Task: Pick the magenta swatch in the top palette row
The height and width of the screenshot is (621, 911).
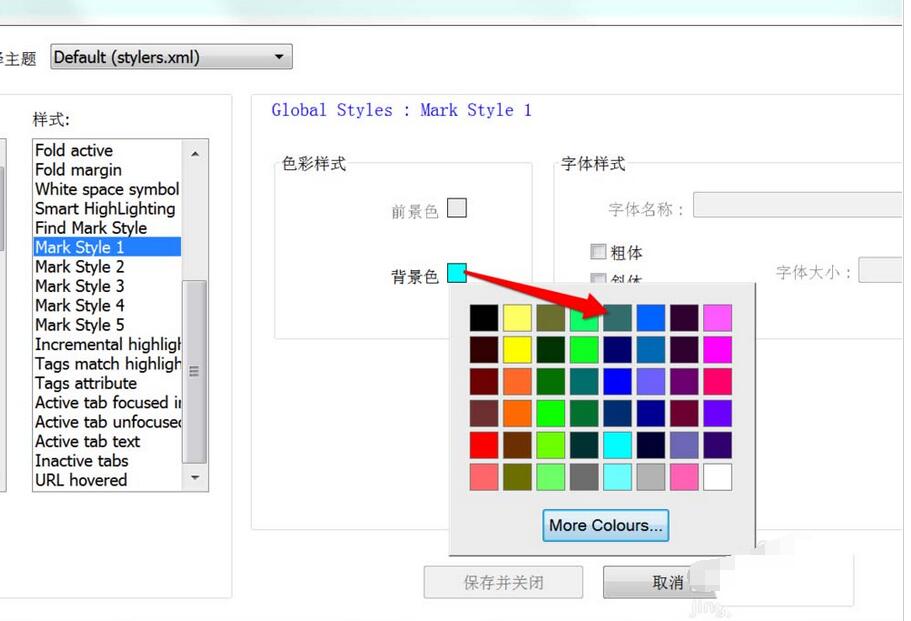Action: [x=717, y=317]
